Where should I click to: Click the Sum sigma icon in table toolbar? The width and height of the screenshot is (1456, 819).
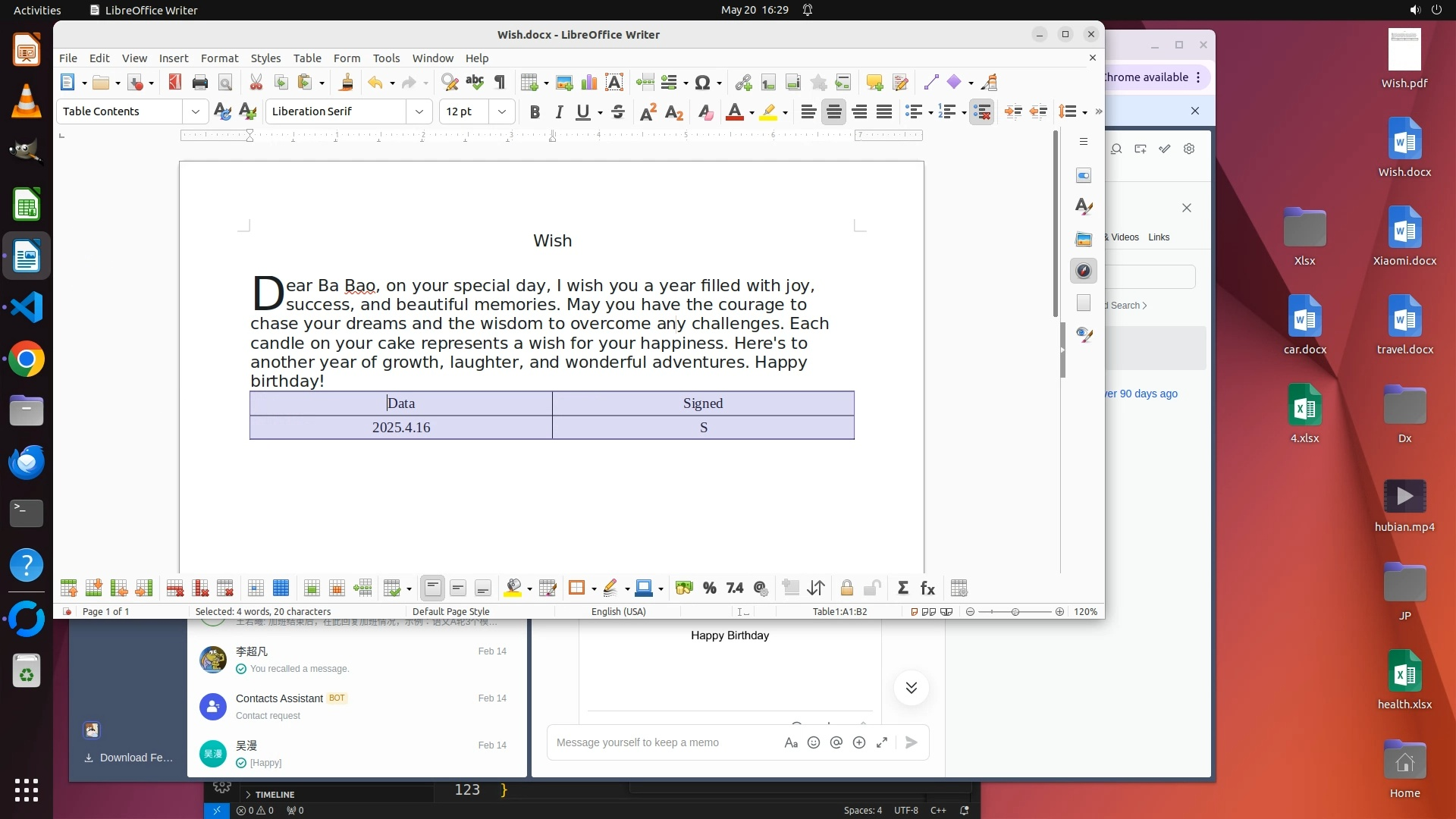coord(902,588)
